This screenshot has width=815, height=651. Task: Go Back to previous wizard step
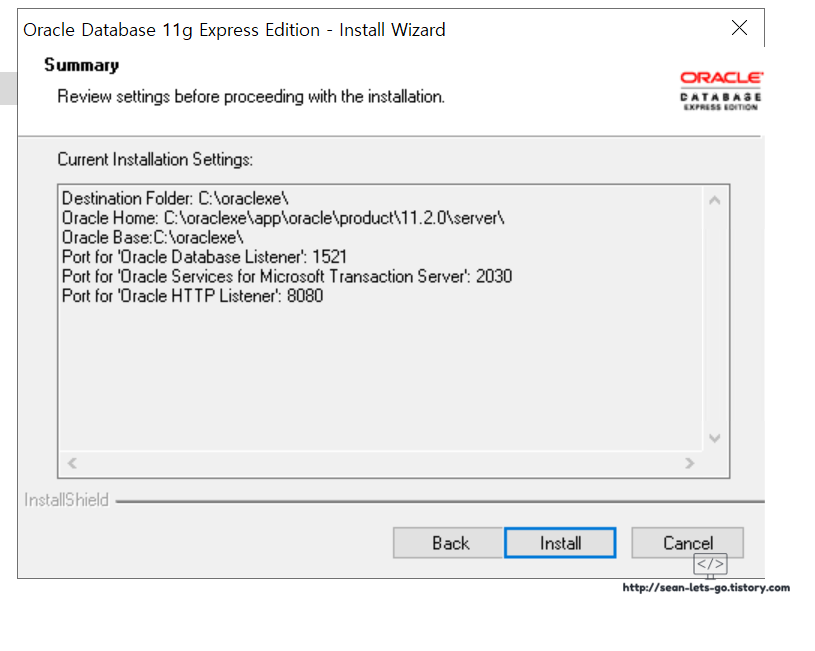tap(448, 543)
